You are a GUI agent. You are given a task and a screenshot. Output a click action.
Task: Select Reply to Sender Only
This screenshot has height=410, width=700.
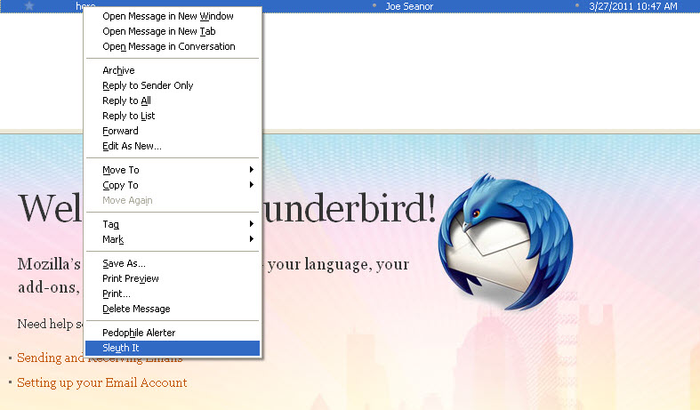pyautogui.click(x=172, y=86)
